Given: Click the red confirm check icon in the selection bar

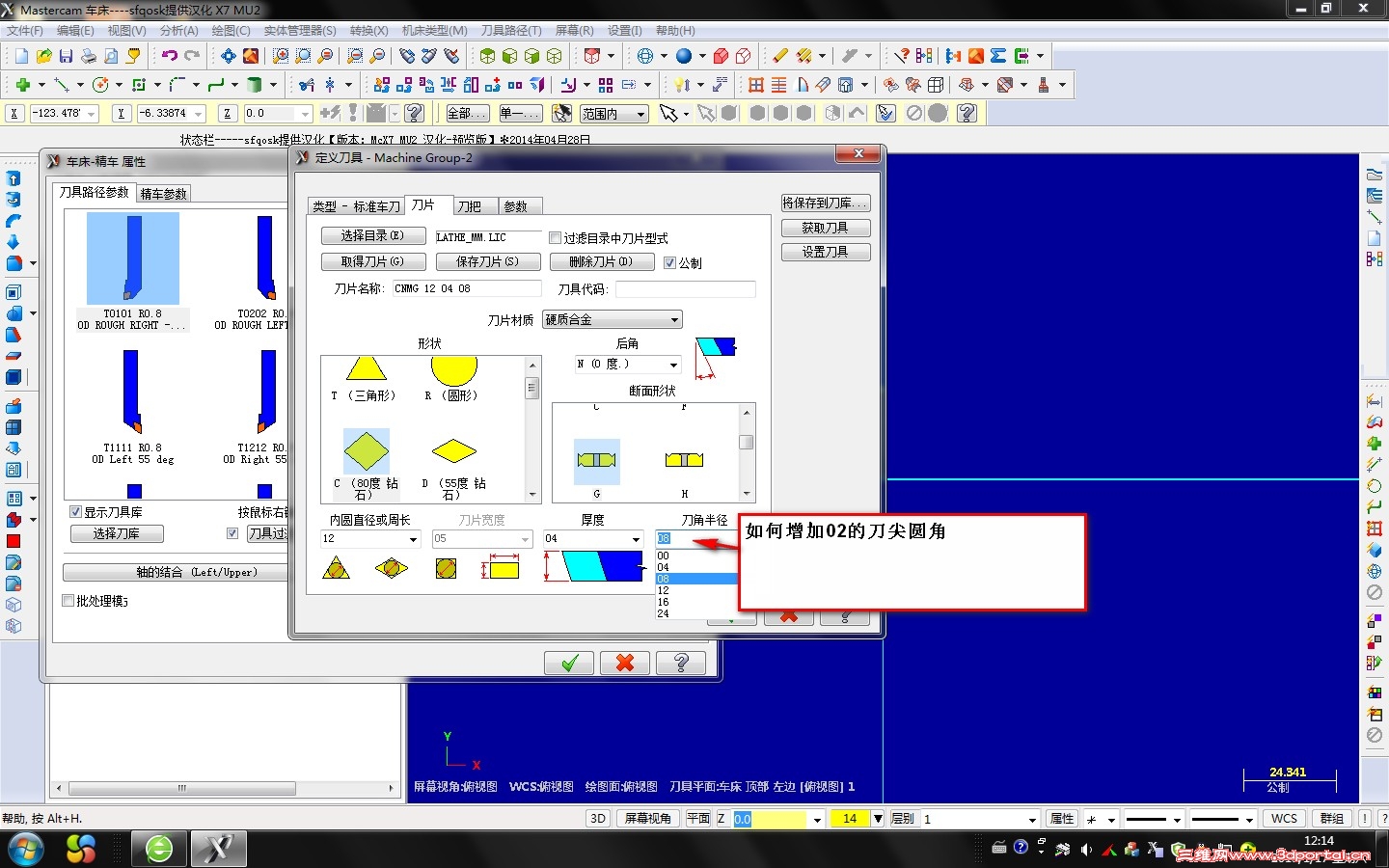Looking at the screenshot, I should coord(885,114).
